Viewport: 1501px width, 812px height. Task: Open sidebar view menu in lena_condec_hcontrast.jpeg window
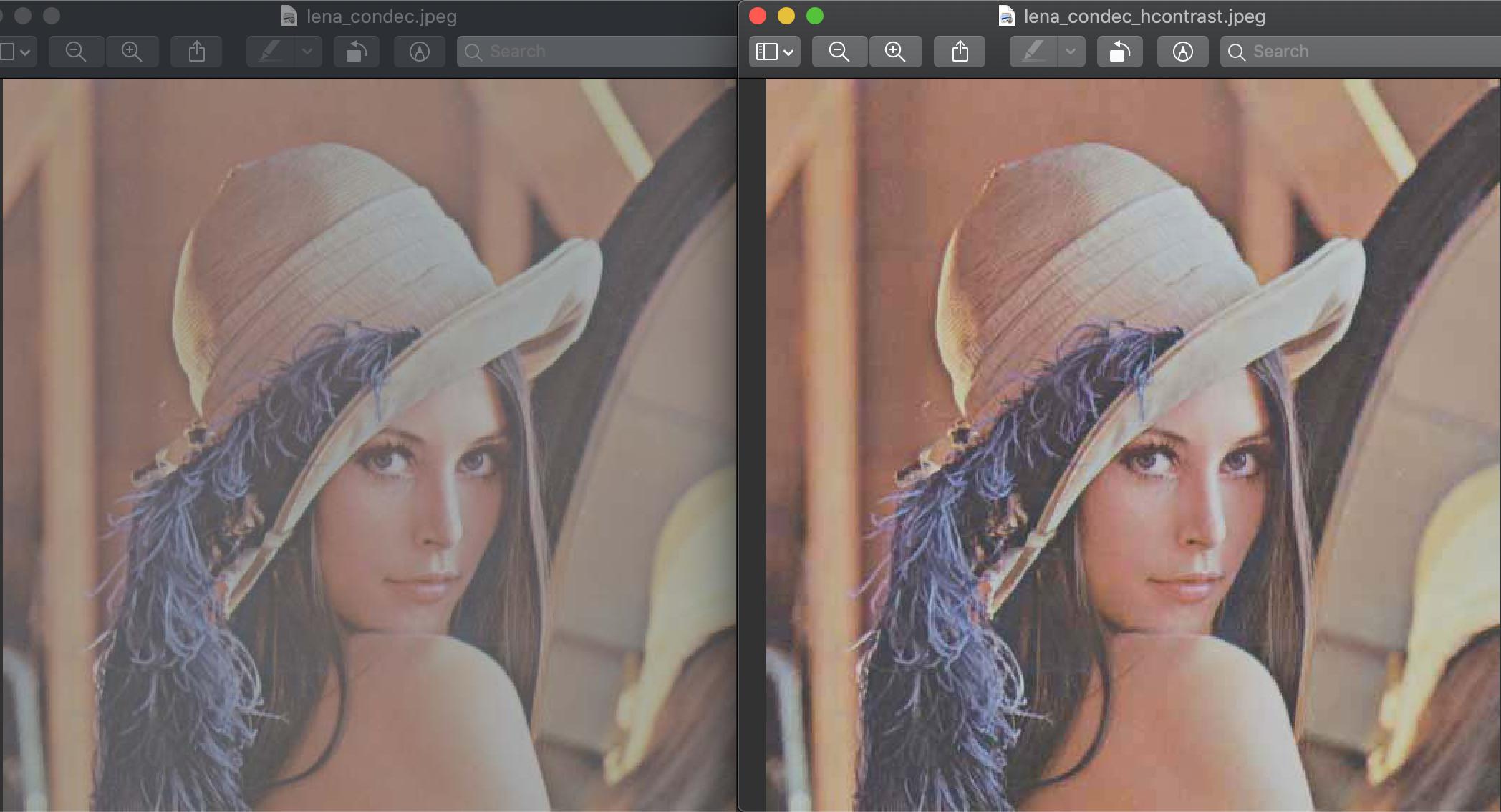[775, 52]
